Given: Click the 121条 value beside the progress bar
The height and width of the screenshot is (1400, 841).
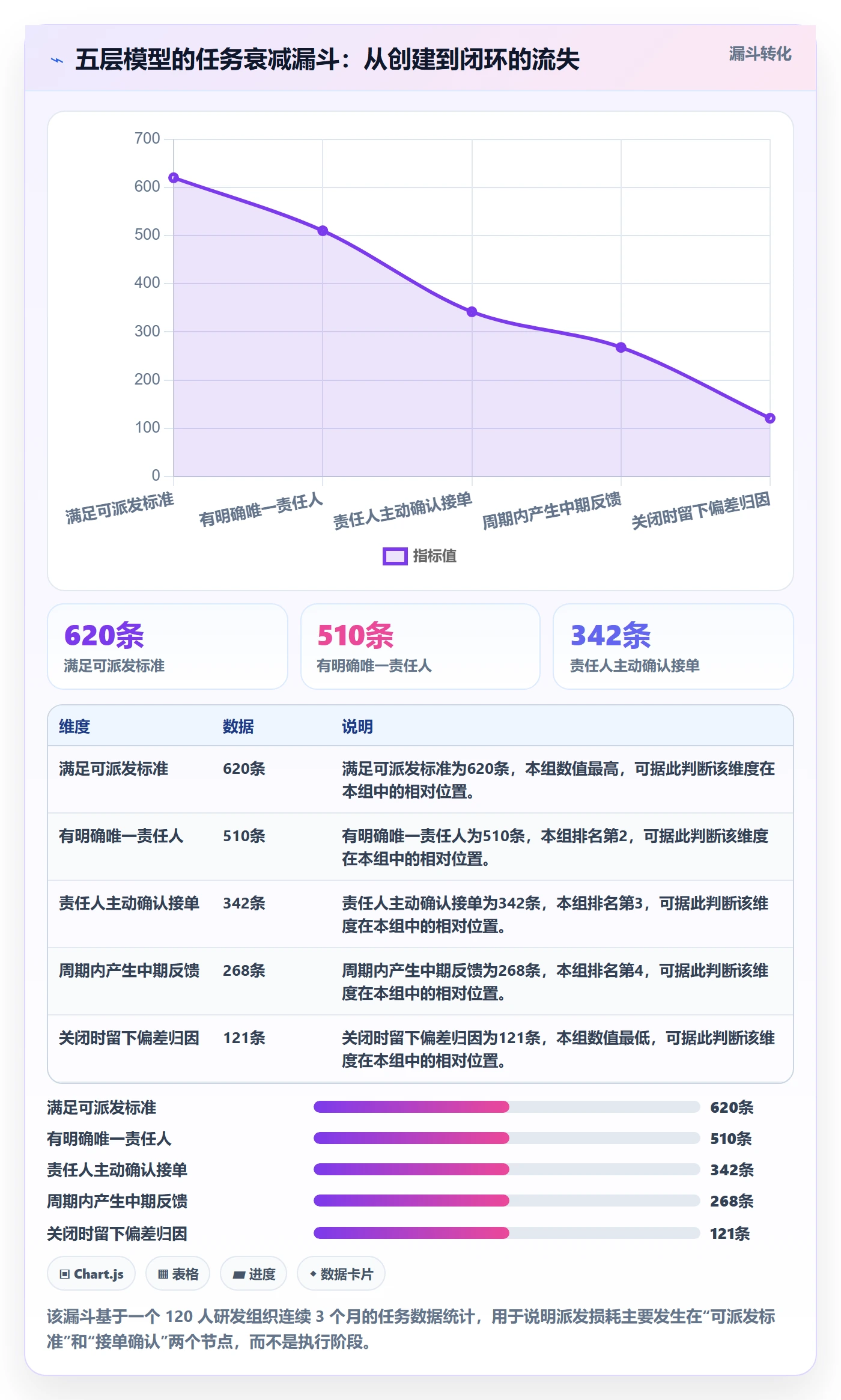Looking at the screenshot, I should [730, 1234].
